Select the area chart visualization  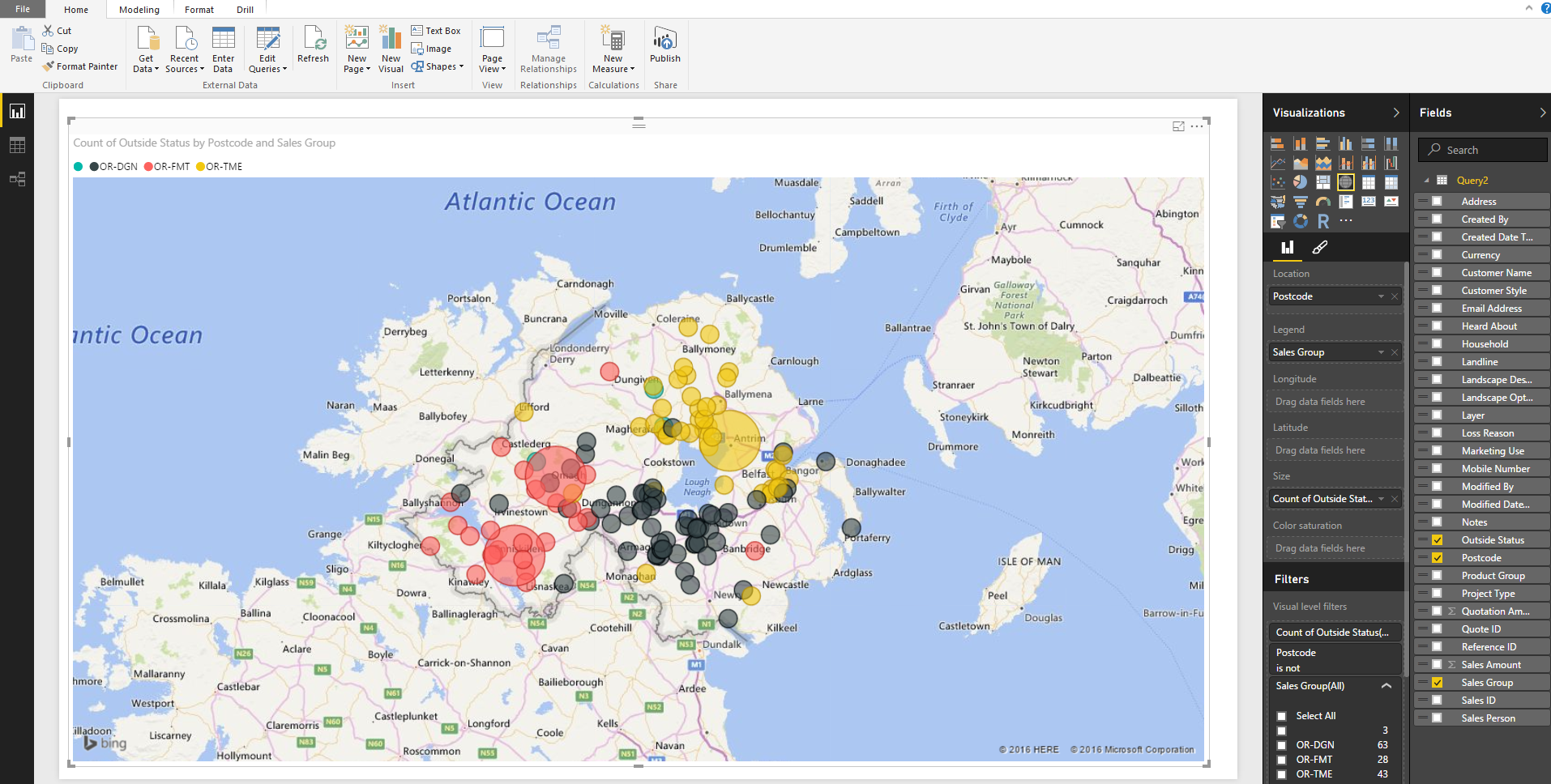pyautogui.click(x=1301, y=163)
